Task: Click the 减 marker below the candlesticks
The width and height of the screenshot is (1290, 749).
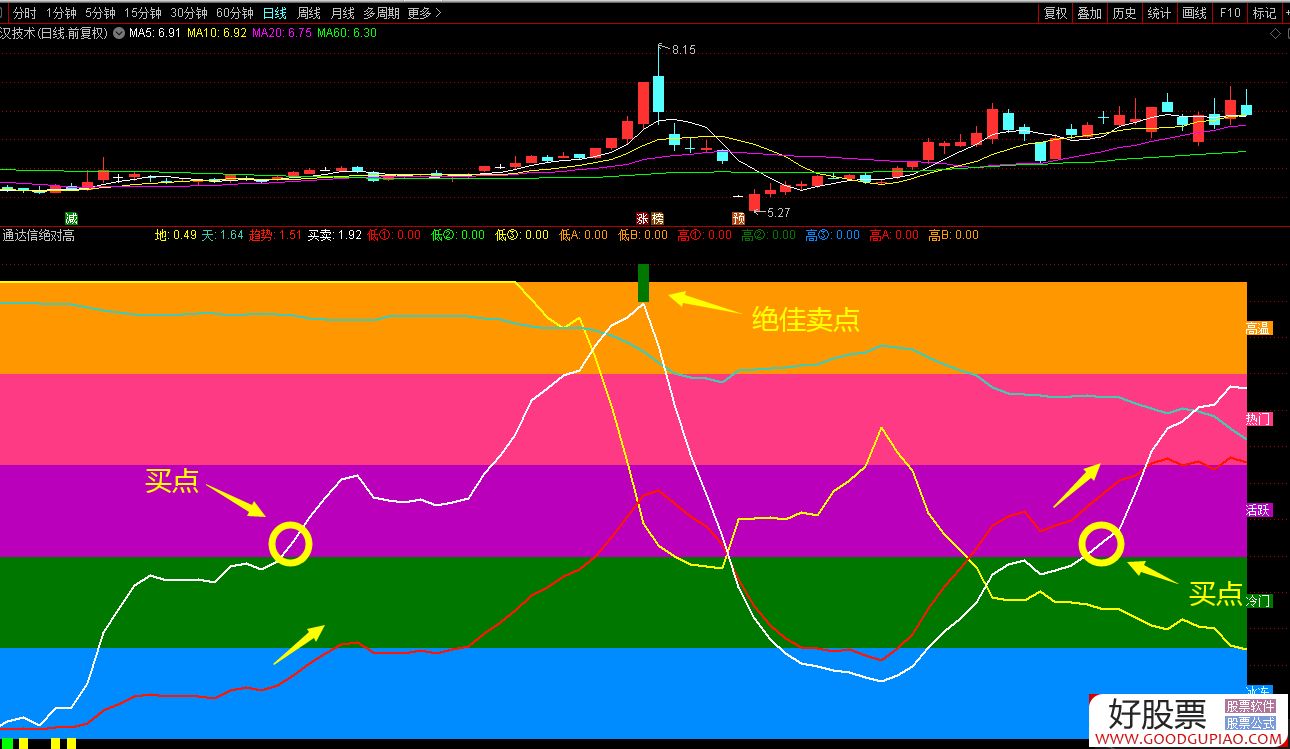Action: point(71,218)
